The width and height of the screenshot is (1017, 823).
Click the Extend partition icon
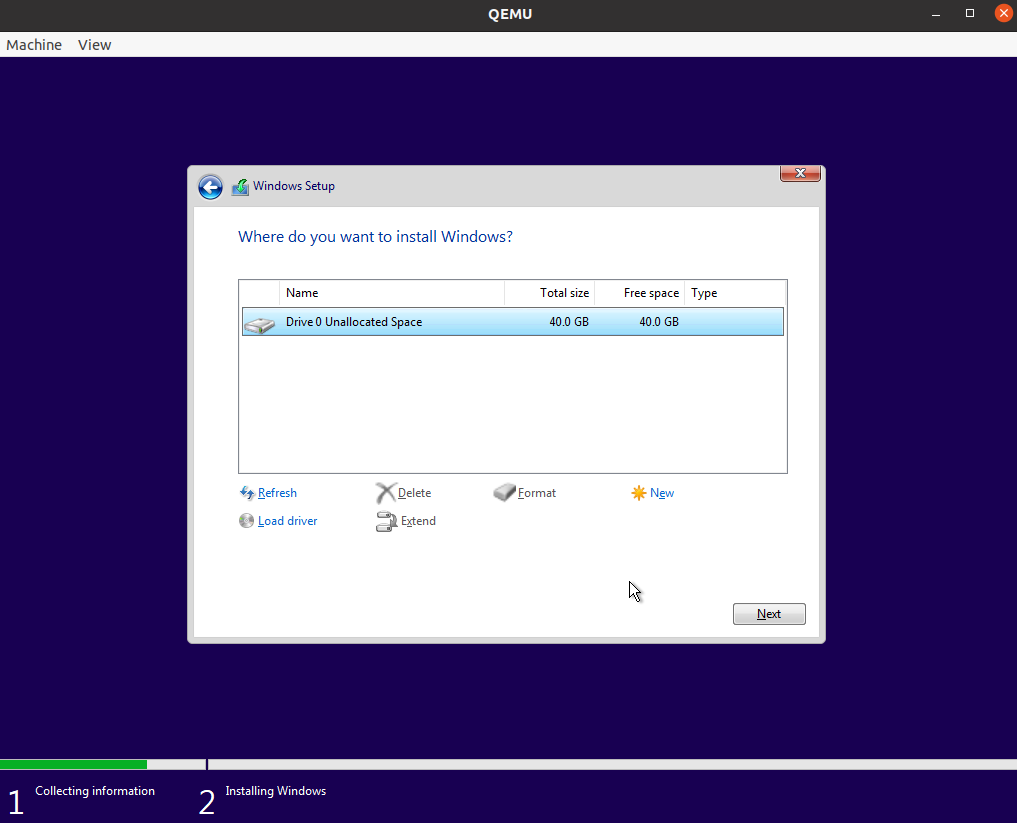coord(386,521)
